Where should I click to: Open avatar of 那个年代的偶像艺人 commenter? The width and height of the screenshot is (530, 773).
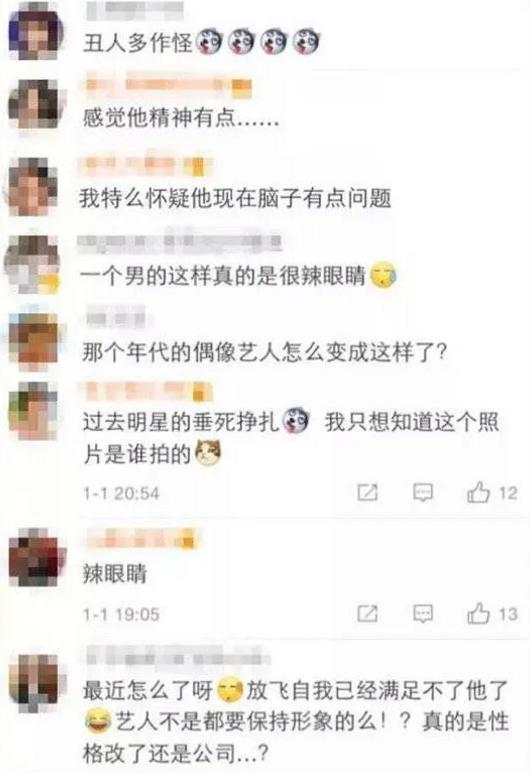pyautogui.click(x=34, y=340)
